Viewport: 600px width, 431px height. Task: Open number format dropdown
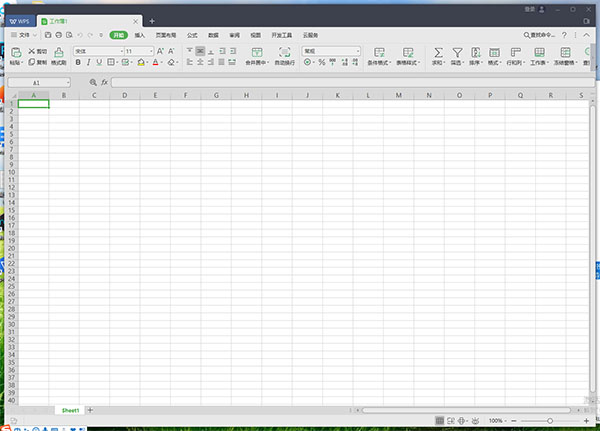coord(358,51)
